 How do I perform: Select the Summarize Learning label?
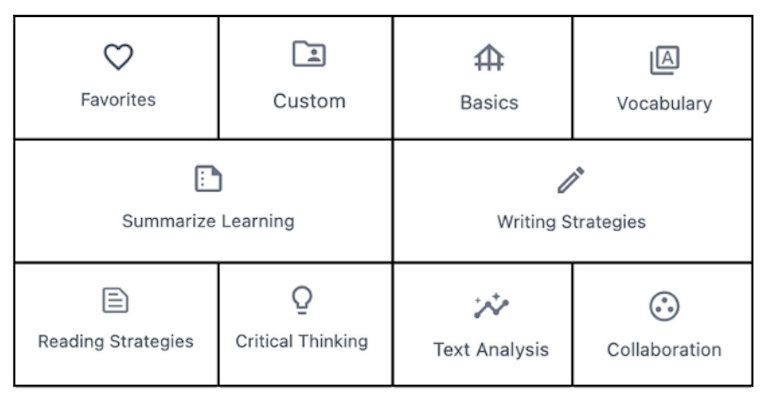208,221
